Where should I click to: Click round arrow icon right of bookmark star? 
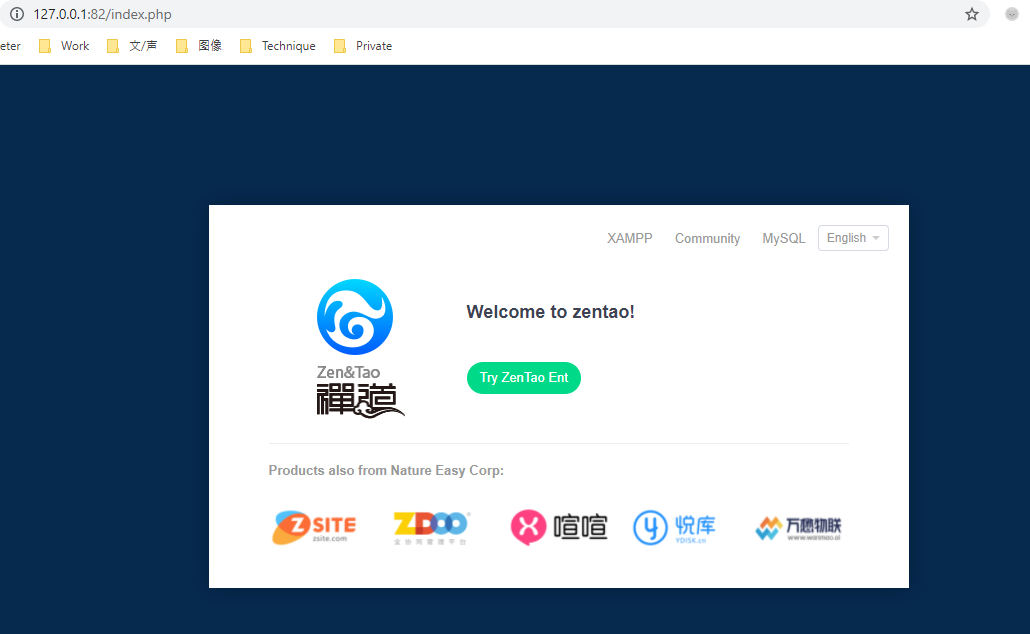pyautogui.click(x=1012, y=14)
